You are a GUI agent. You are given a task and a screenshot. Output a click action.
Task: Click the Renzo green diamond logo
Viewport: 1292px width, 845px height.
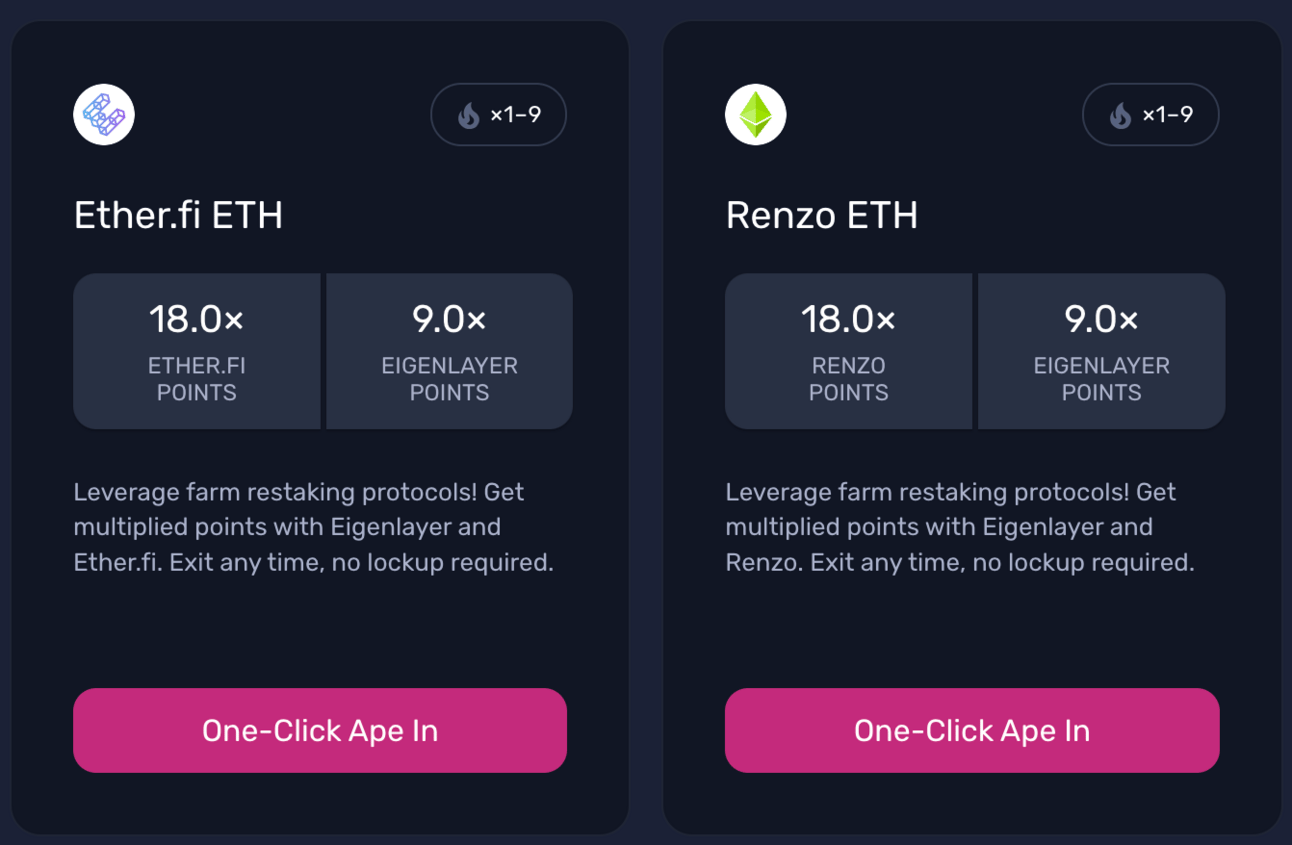coord(755,115)
